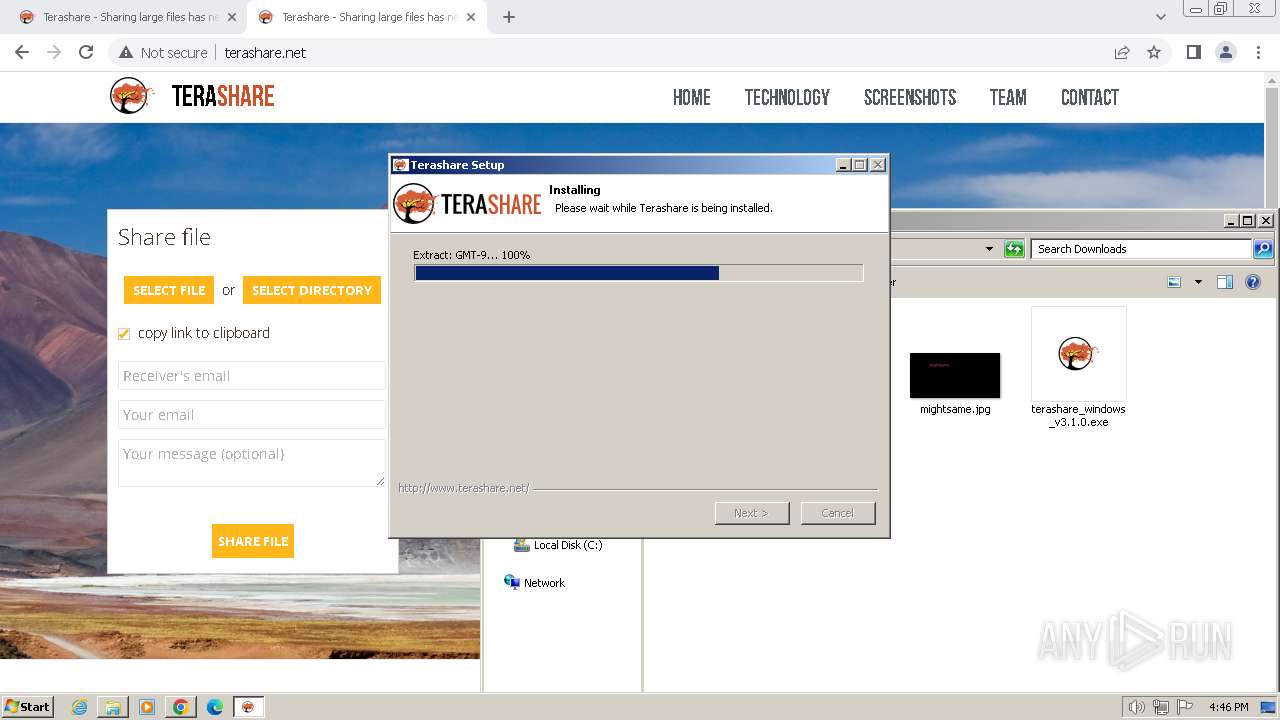
Task: Open Explorer help icon
Action: tap(1253, 283)
